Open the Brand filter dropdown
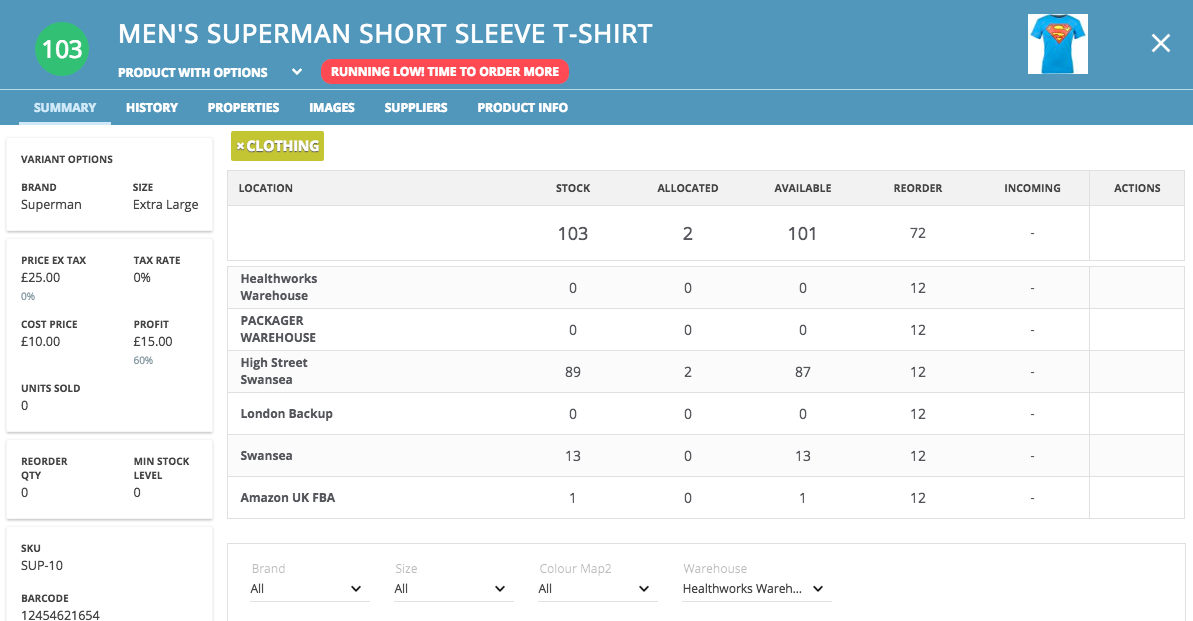 pos(310,589)
